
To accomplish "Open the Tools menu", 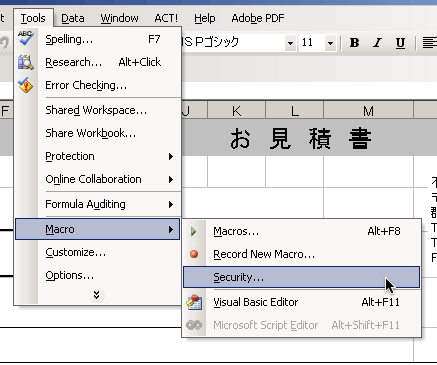I will [x=33, y=18].
